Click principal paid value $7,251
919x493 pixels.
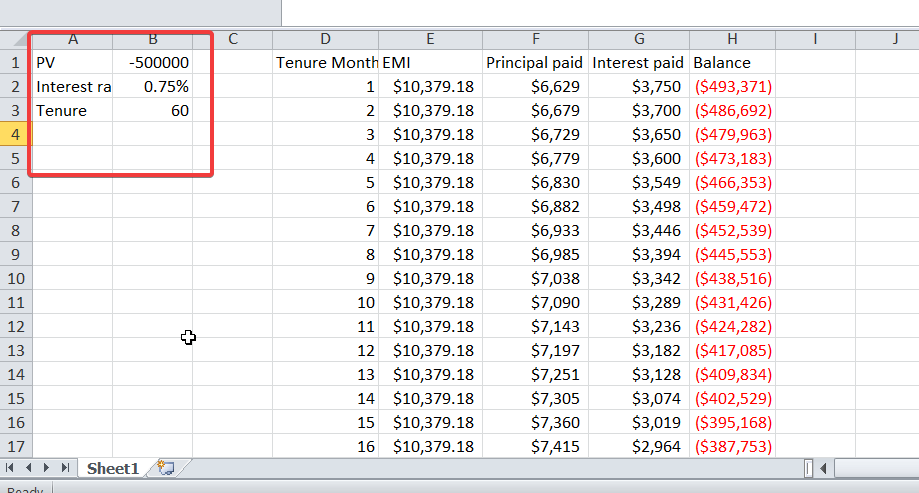tap(536, 375)
